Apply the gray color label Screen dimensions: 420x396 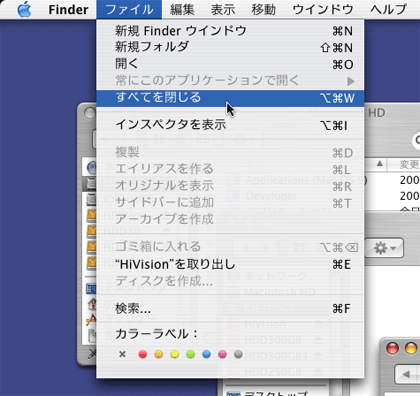click(x=238, y=354)
